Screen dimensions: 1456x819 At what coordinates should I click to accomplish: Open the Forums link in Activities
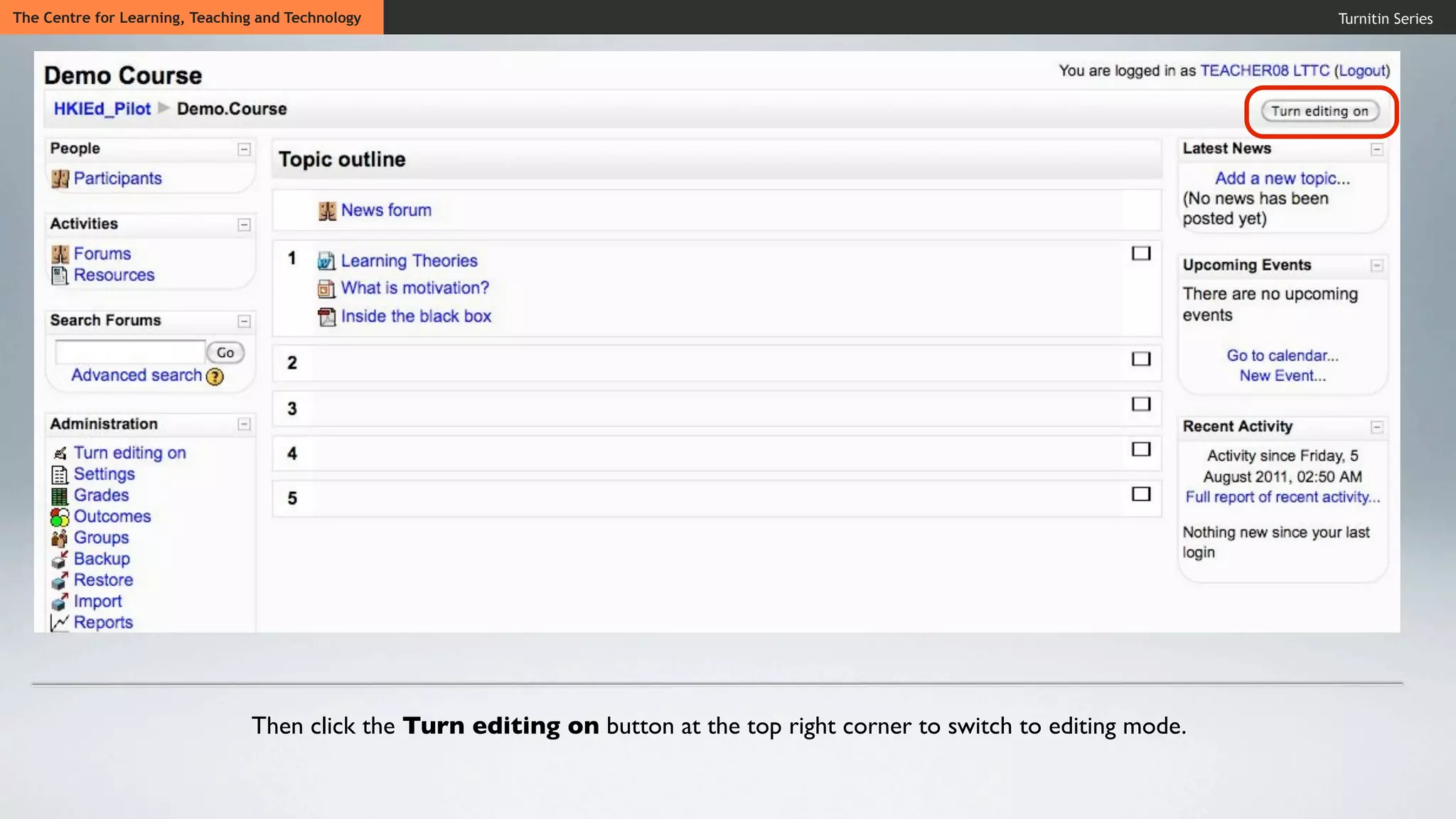[102, 254]
